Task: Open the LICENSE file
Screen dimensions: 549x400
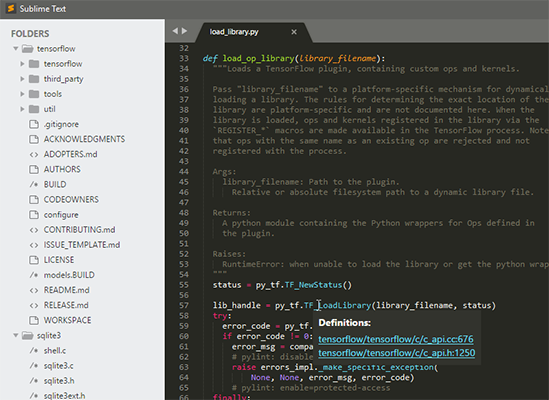Action: (x=59, y=260)
